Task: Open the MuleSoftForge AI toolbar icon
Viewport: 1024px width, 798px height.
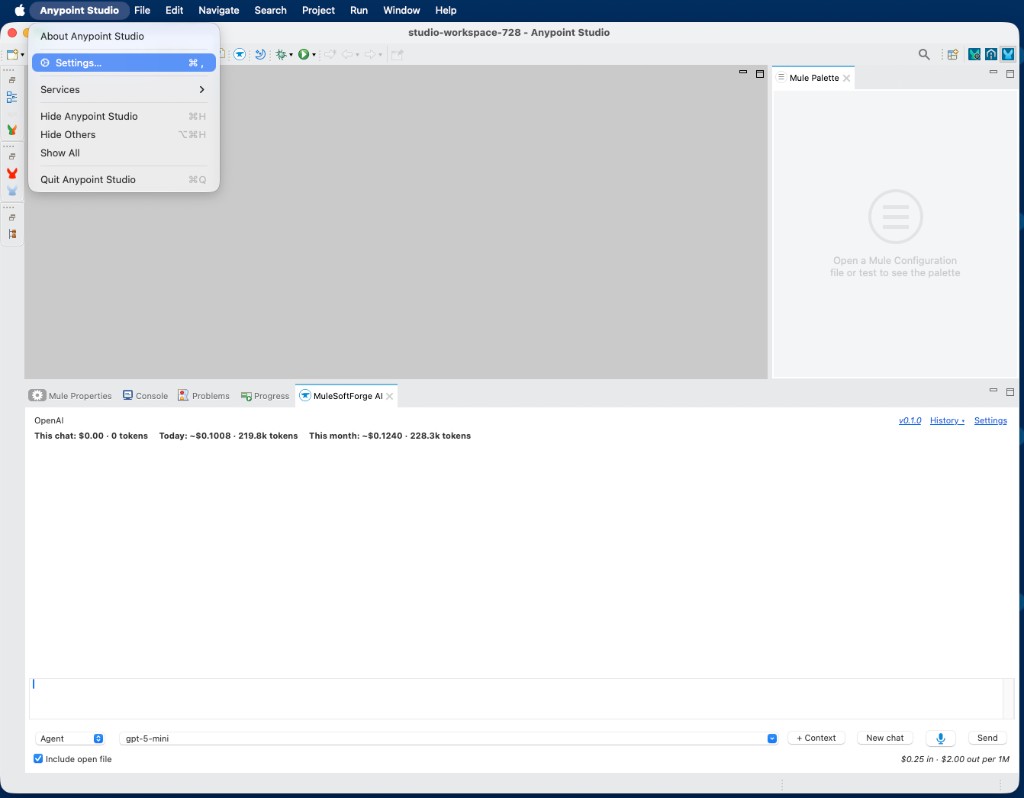Action: tap(240, 54)
